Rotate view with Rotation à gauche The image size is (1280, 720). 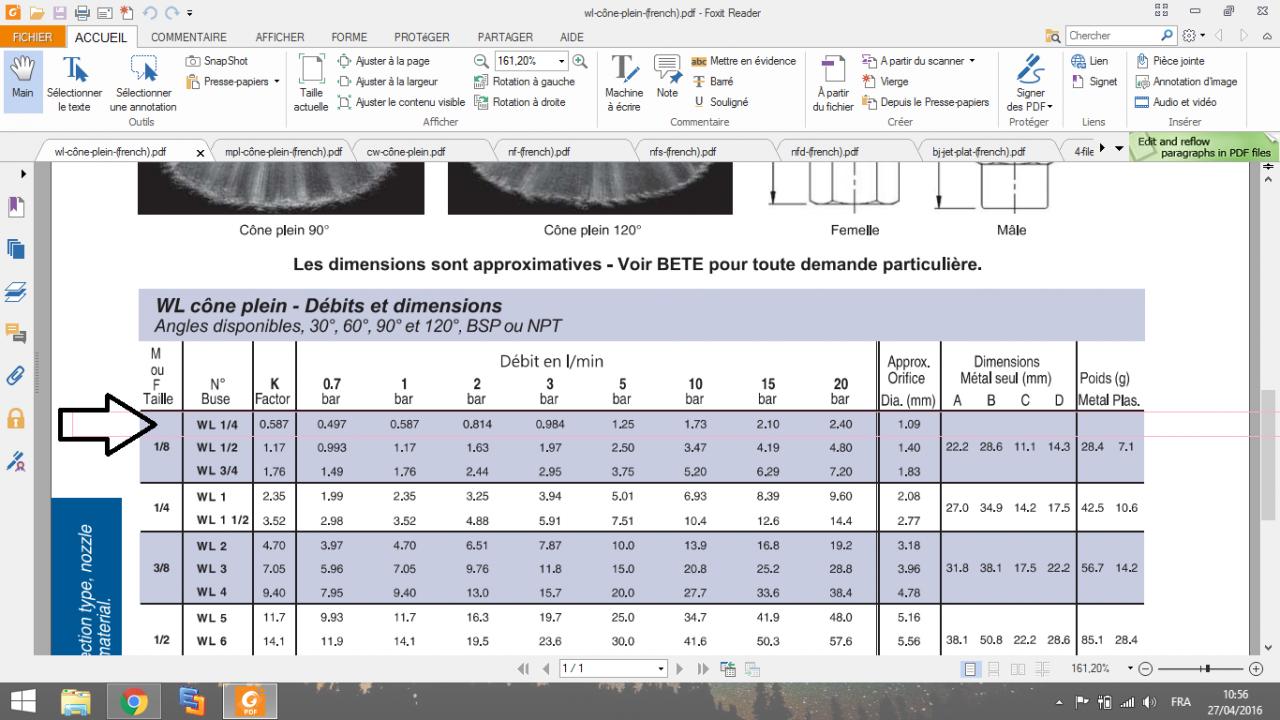[525, 82]
